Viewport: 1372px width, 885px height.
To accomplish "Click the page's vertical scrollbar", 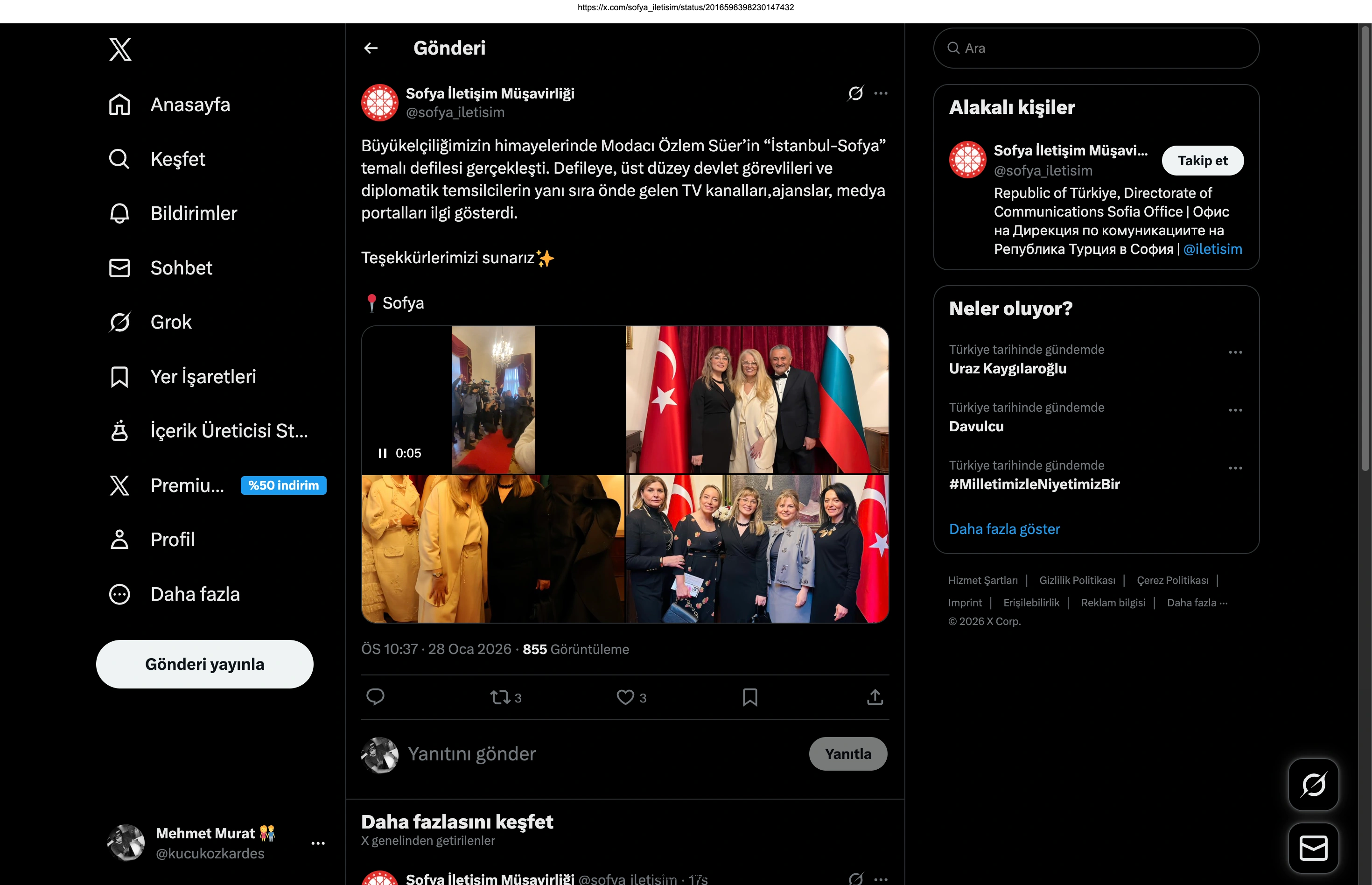I will [x=1365, y=247].
